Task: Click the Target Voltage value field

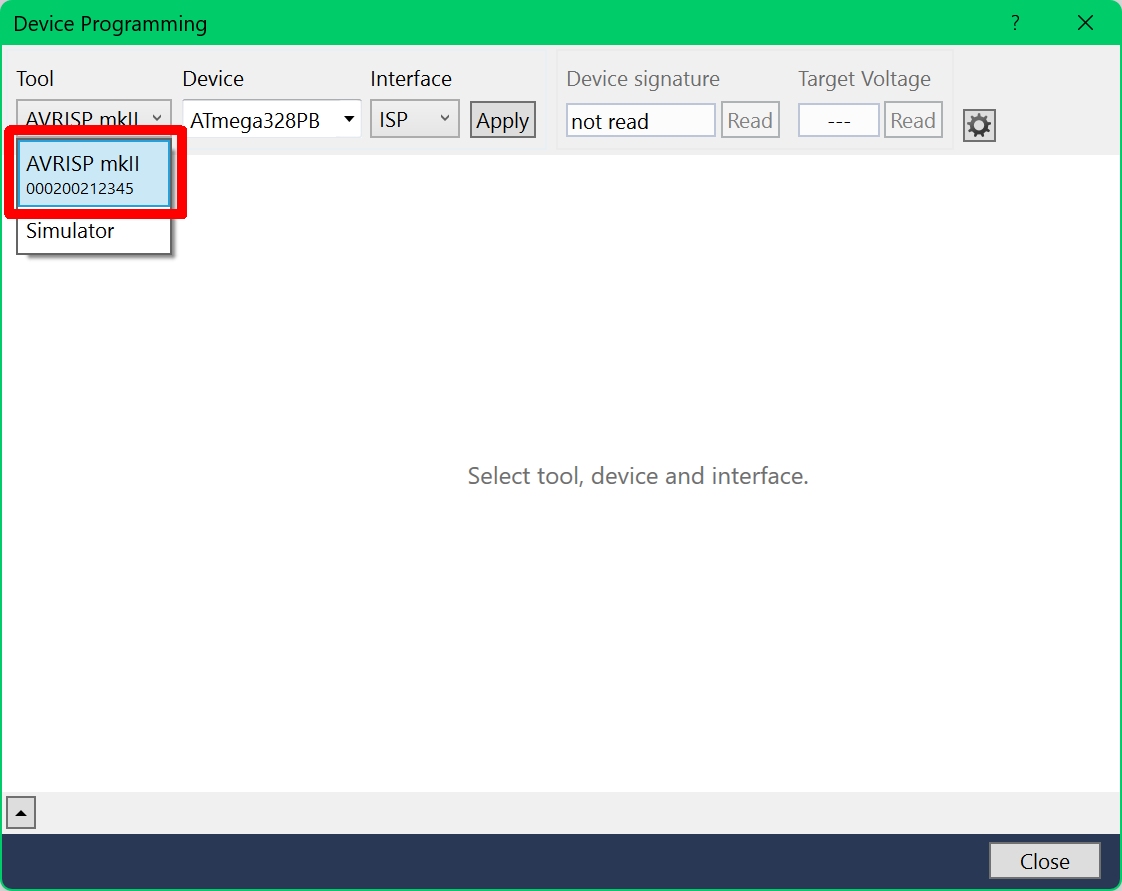Action: [x=839, y=120]
